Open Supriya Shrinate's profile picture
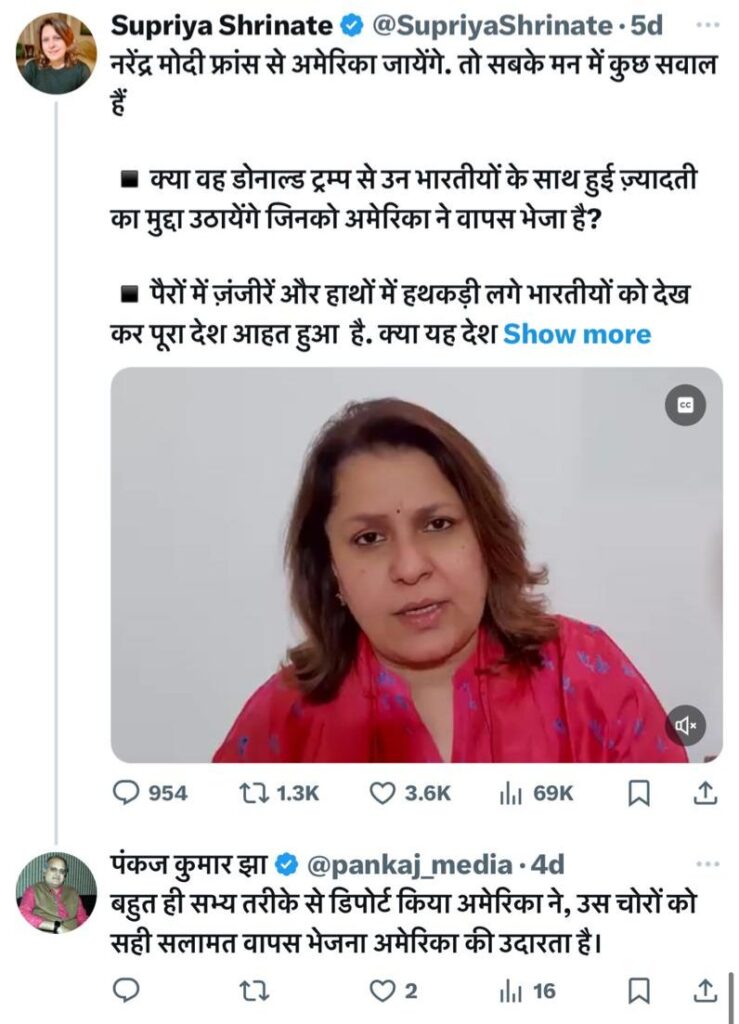Image resolution: width=739 pixels, height=1024 pixels. (x=57, y=54)
